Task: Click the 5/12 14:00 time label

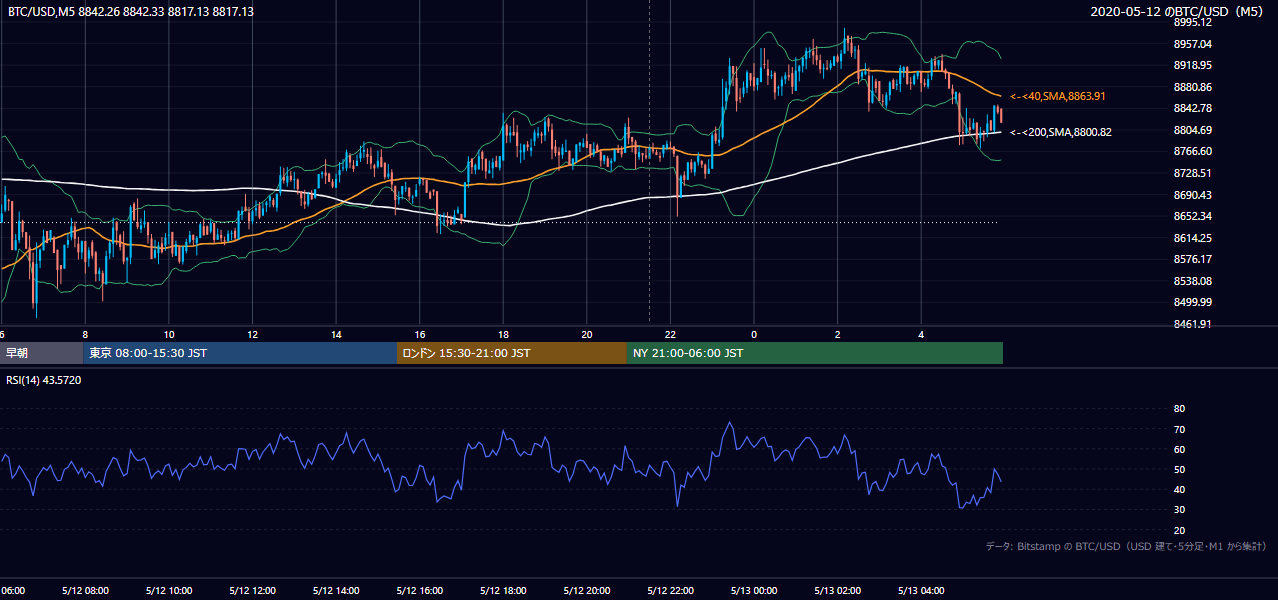Action: [x=336, y=591]
